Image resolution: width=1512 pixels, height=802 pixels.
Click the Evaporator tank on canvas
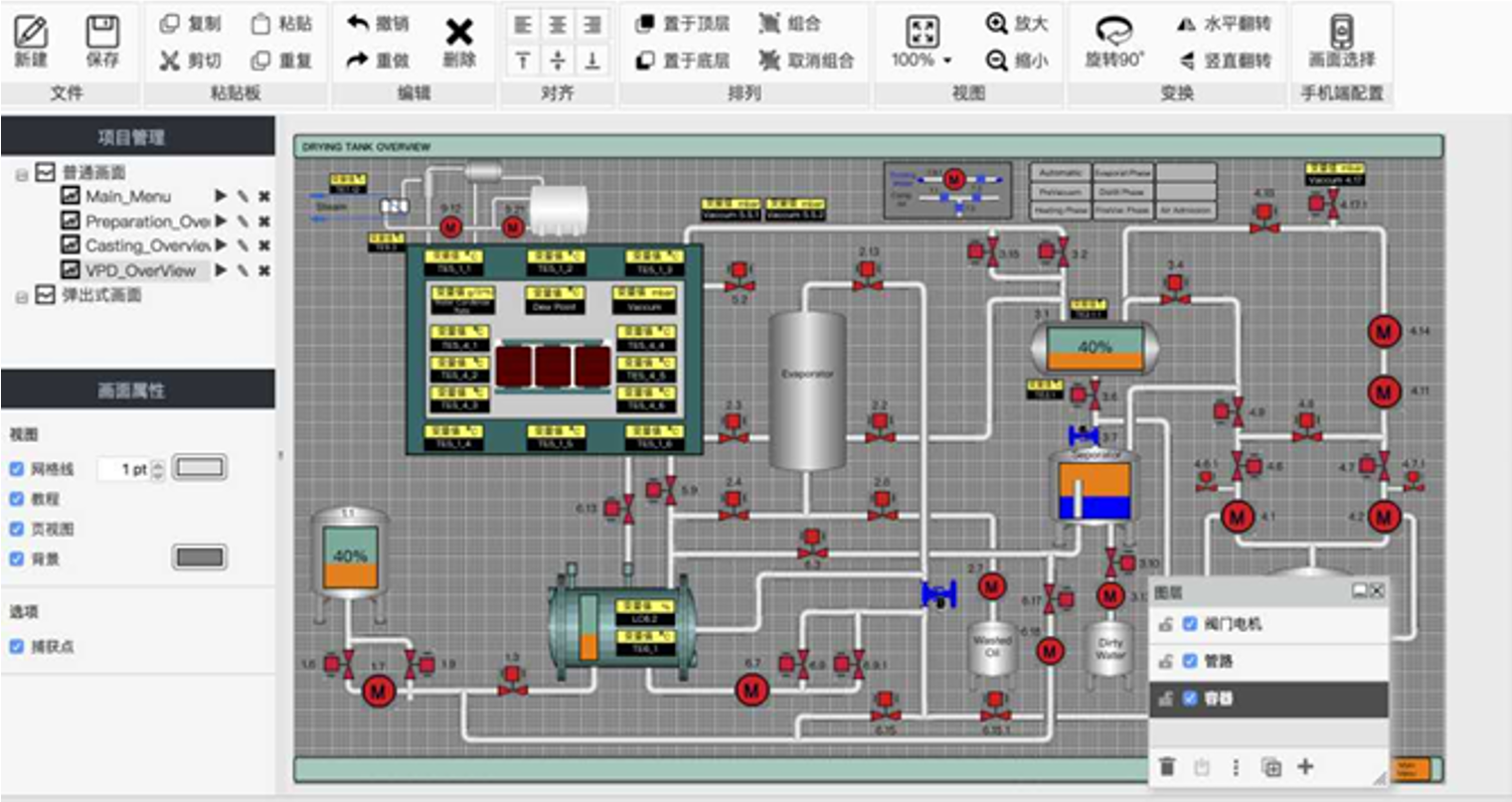coord(807,390)
